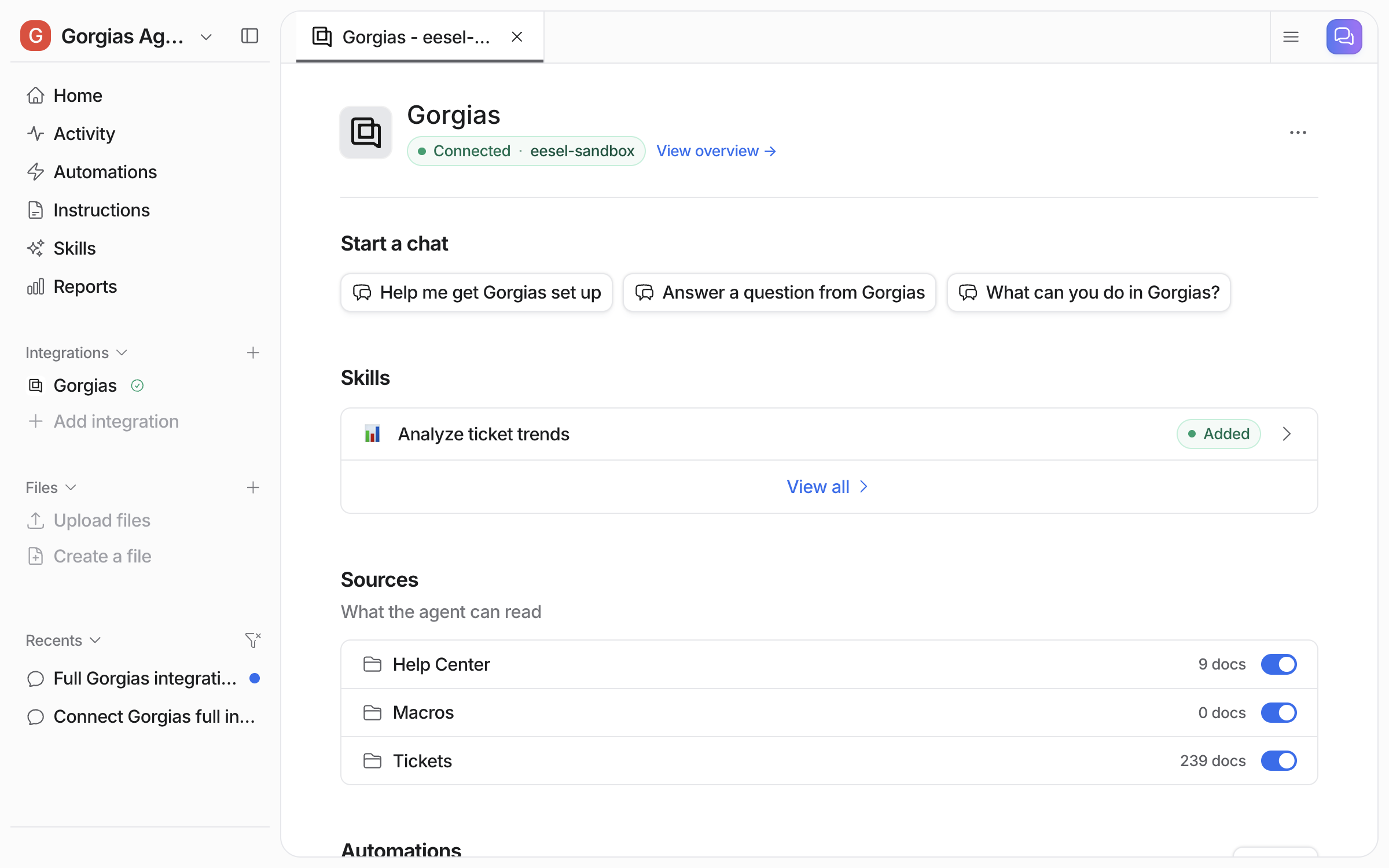Add a new integration with plus icon

click(x=253, y=353)
